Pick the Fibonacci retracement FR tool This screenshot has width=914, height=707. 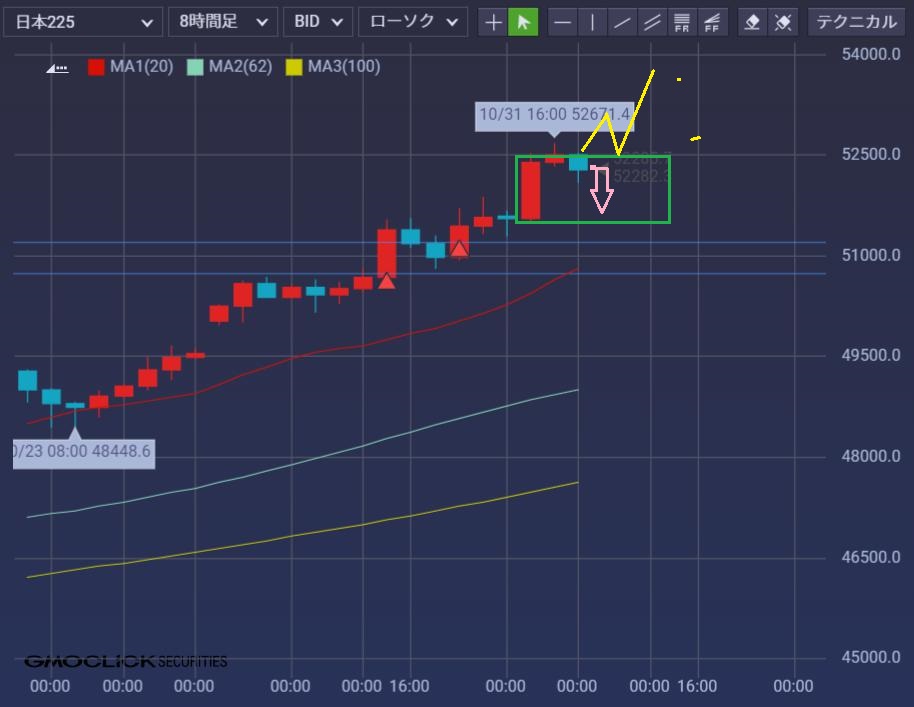pyautogui.click(x=682, y=22)
